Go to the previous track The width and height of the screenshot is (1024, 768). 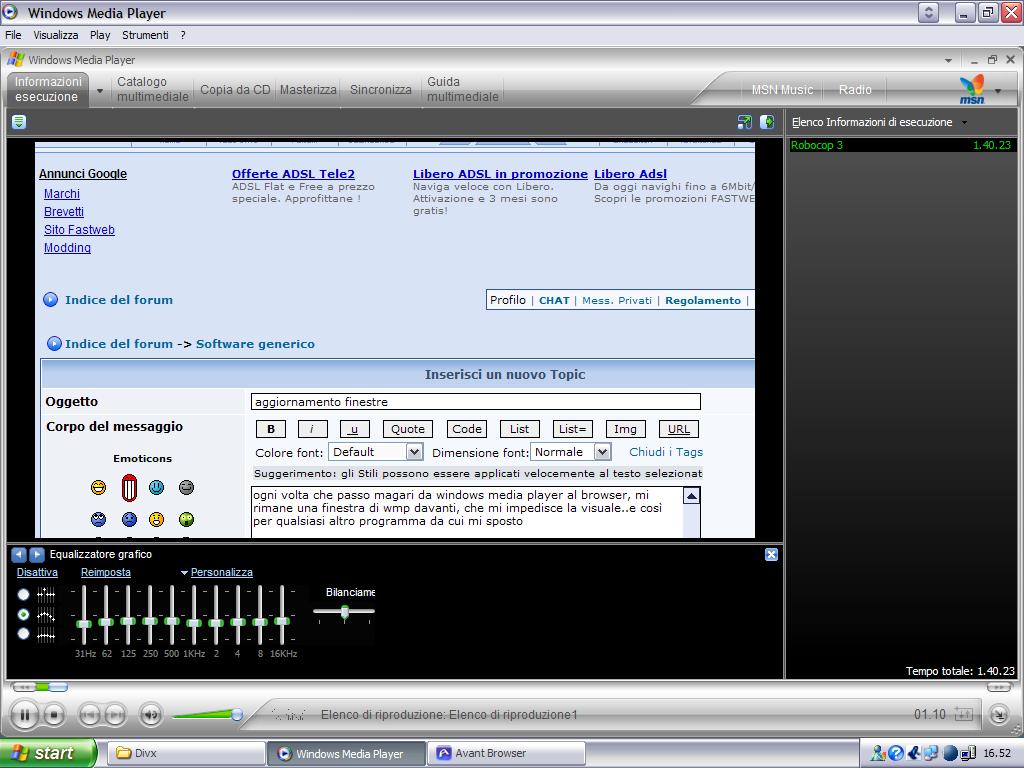(89, 715)
